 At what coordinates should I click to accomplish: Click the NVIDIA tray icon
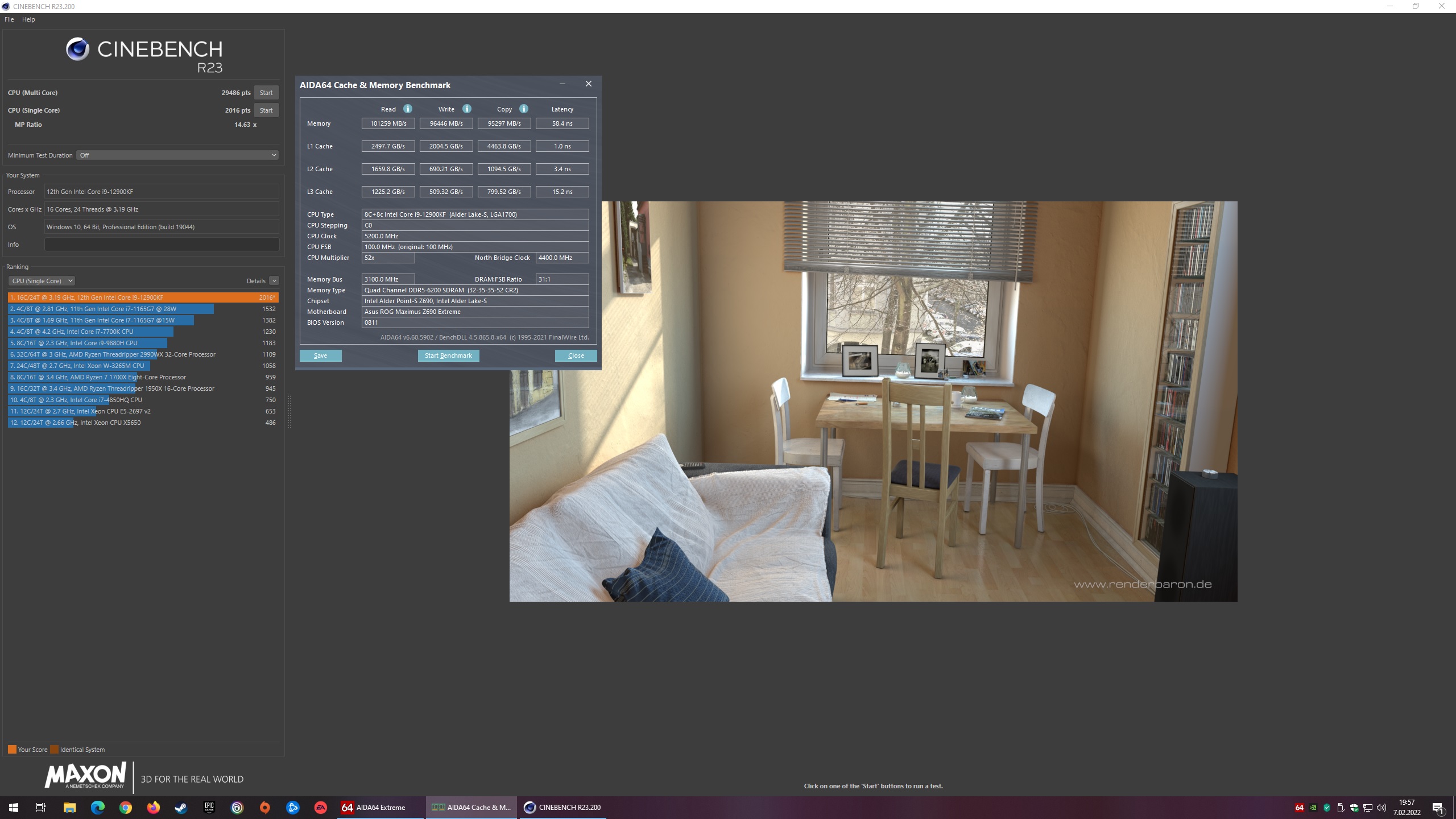coord(1313,808)
